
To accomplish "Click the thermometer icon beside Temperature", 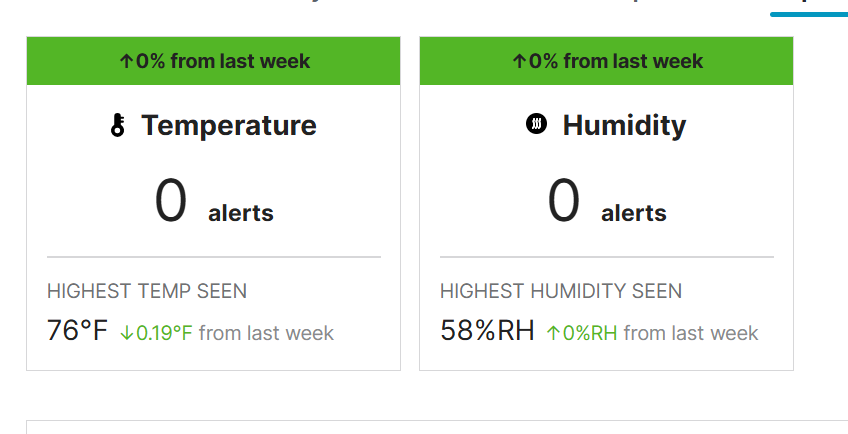I will tap(118, 126).
